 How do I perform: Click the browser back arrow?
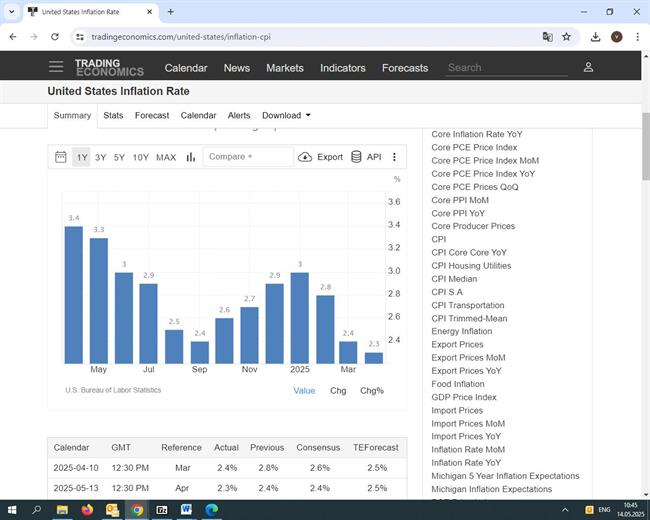click(13, 37)
